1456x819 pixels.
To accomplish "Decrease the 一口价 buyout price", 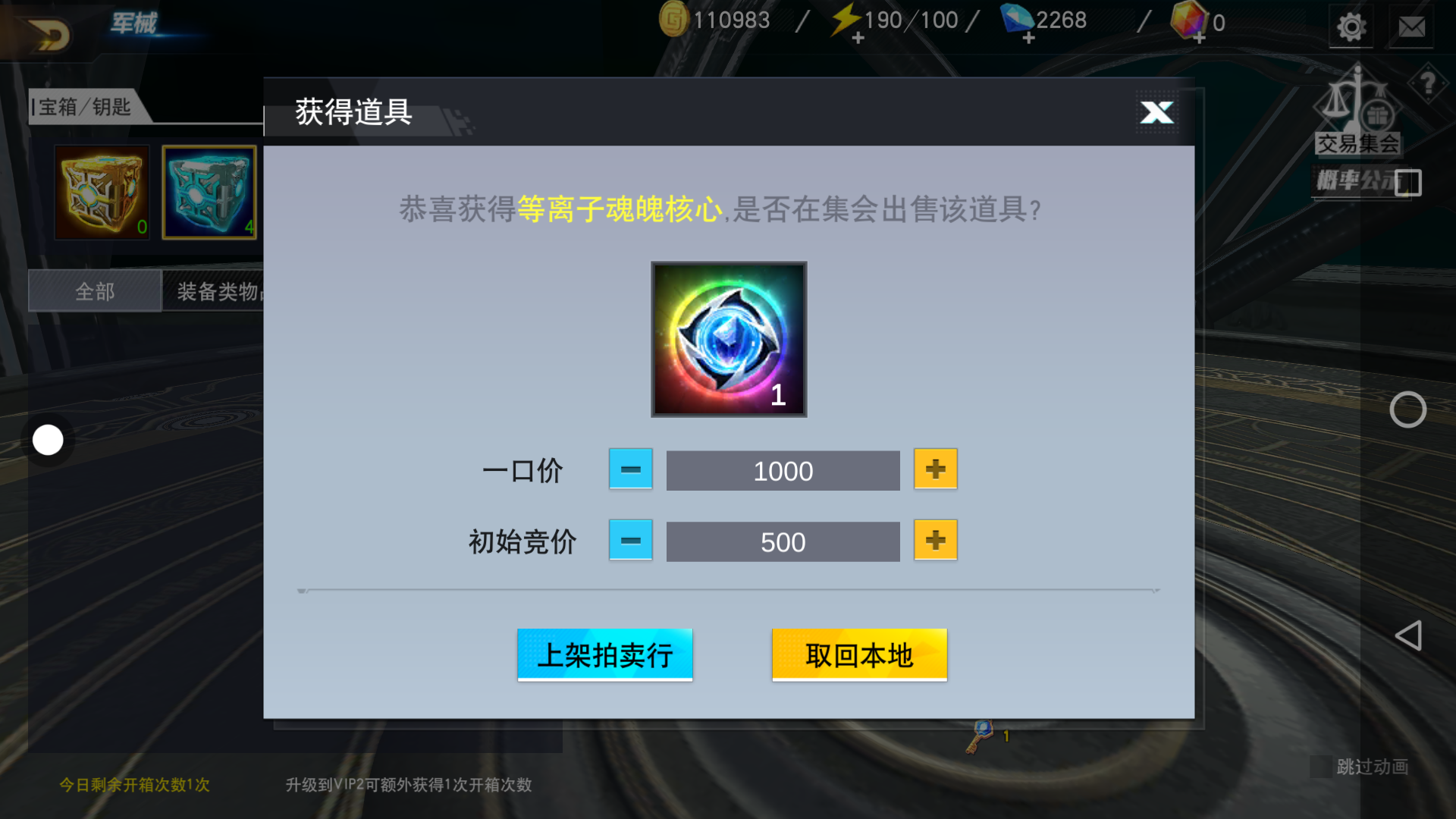I will 630,469.
